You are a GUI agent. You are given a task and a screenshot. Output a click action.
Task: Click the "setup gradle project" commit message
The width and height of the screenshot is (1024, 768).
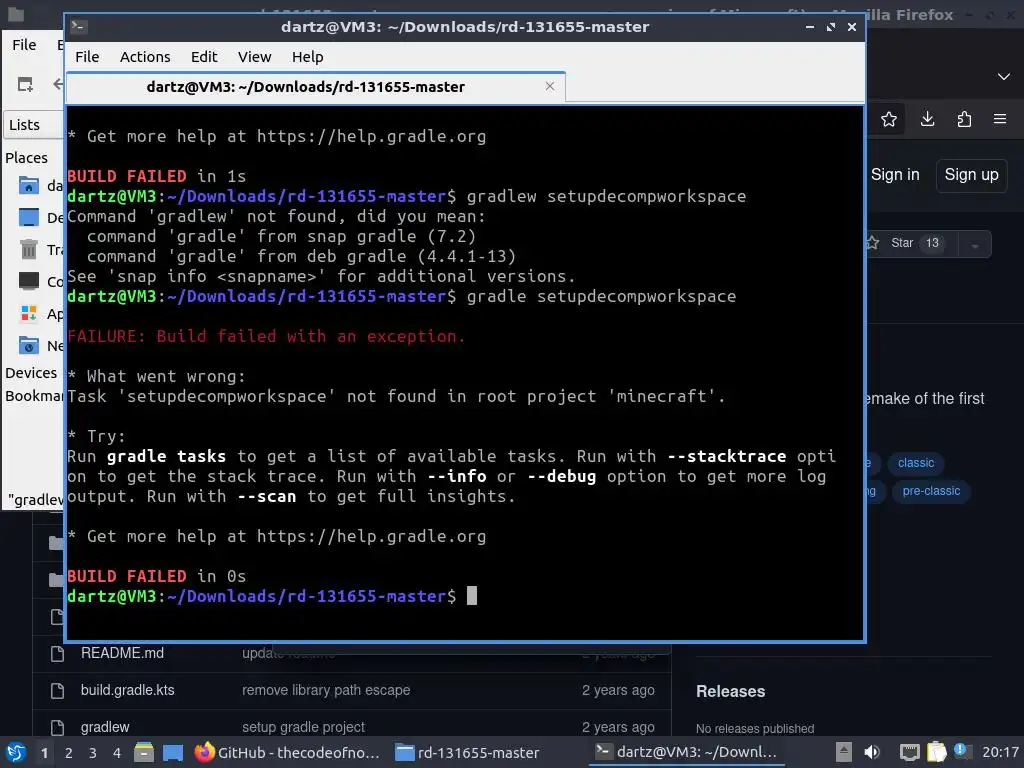(x=304, y=727)
